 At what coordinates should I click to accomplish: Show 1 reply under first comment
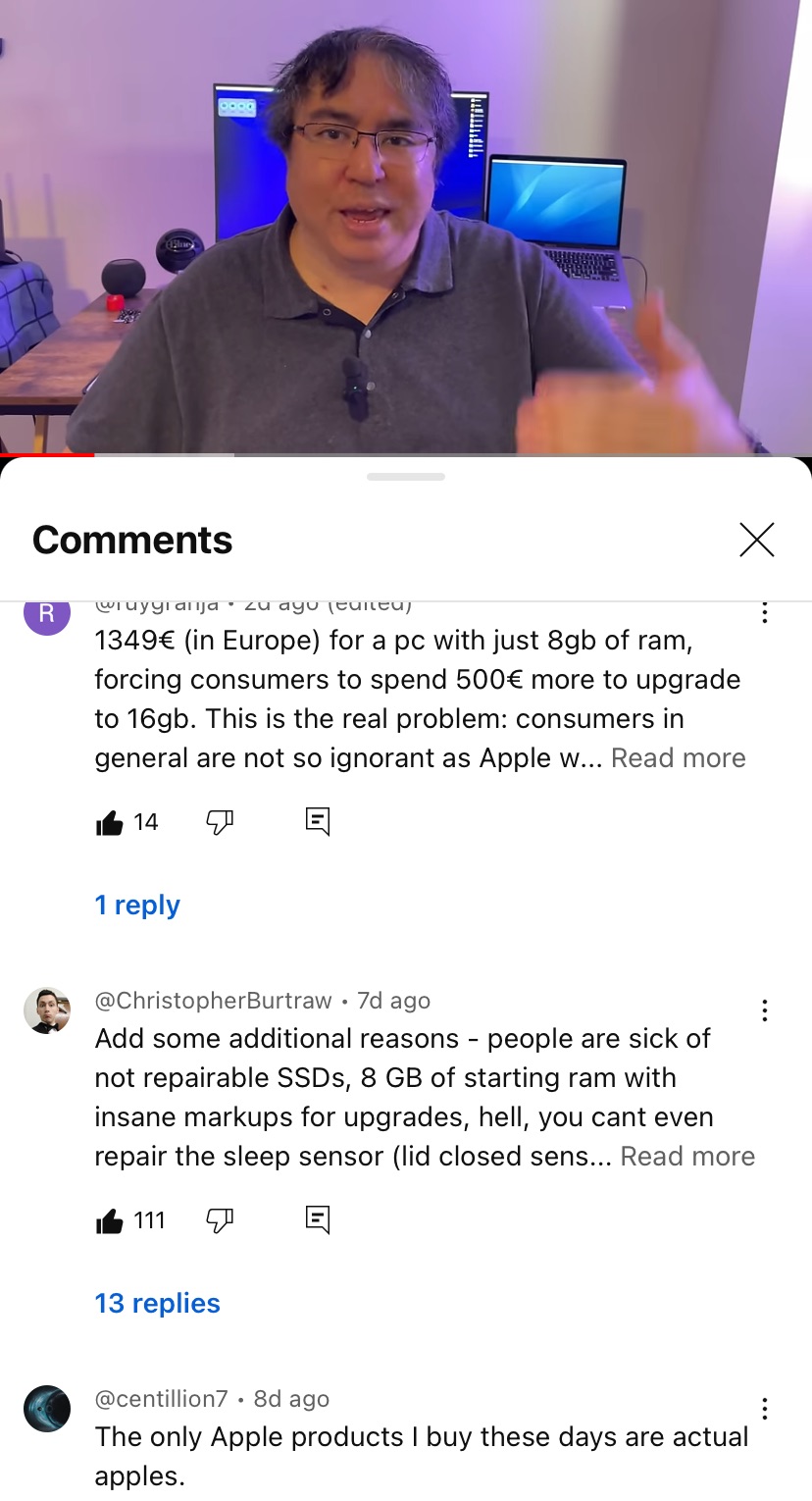click(x=137, y=905)
